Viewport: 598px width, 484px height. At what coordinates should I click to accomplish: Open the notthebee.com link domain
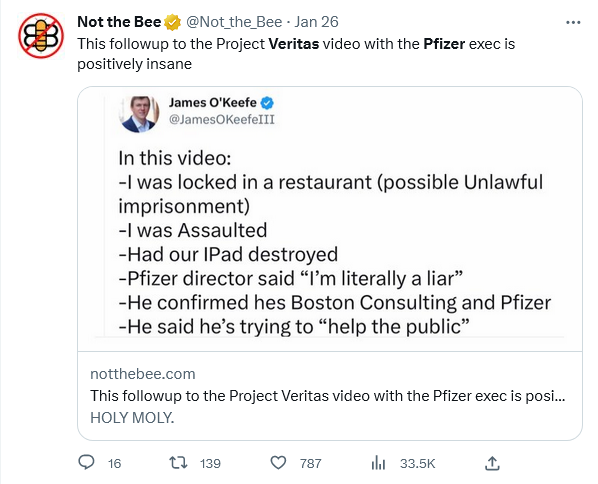[143, 374]
